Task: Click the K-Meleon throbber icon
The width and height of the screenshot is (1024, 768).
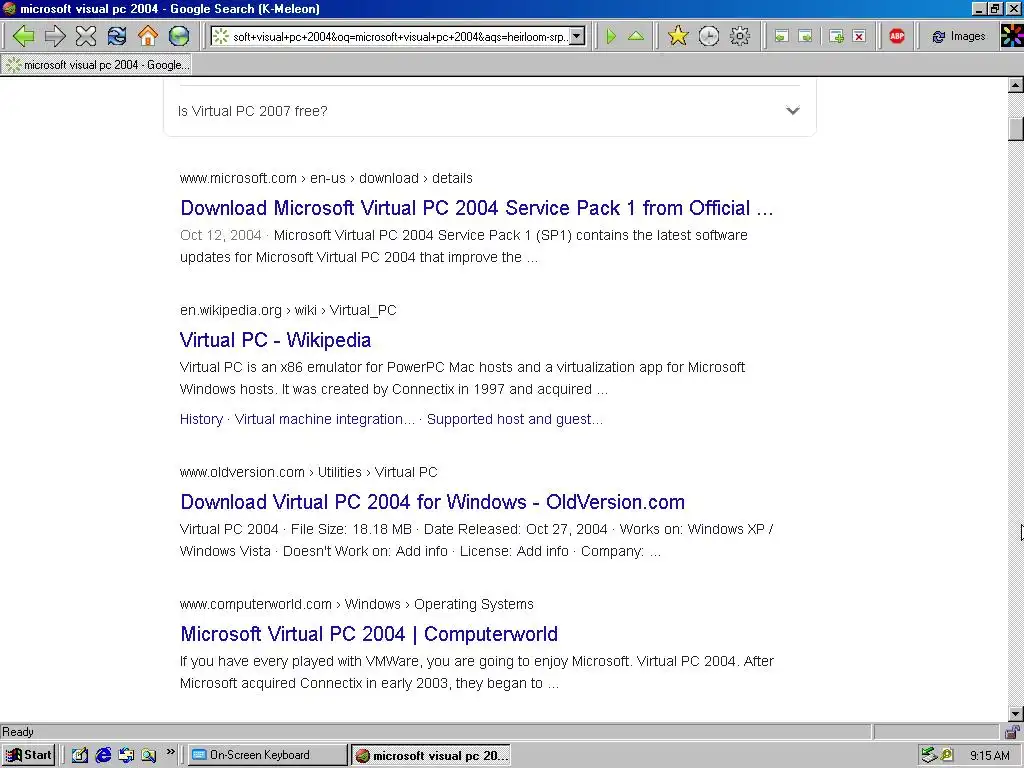Action: pos(1012,36)
